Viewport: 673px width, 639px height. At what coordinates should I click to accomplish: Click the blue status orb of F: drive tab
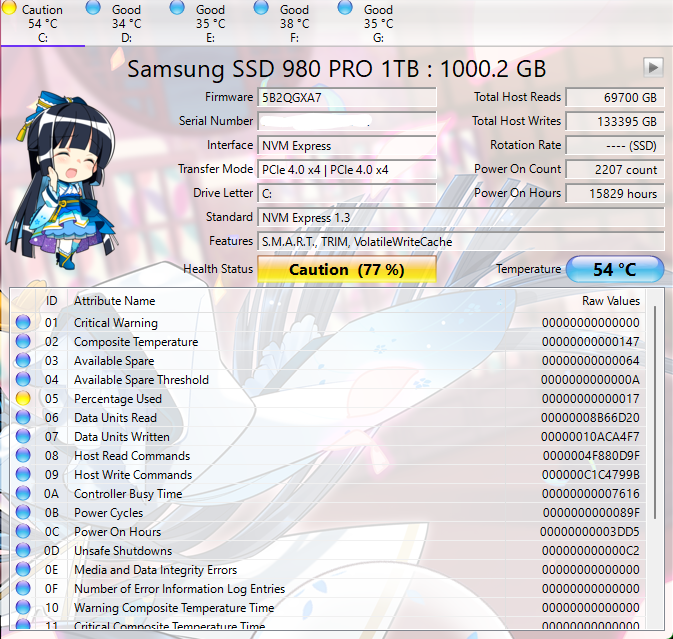click(x=261, y=7)
